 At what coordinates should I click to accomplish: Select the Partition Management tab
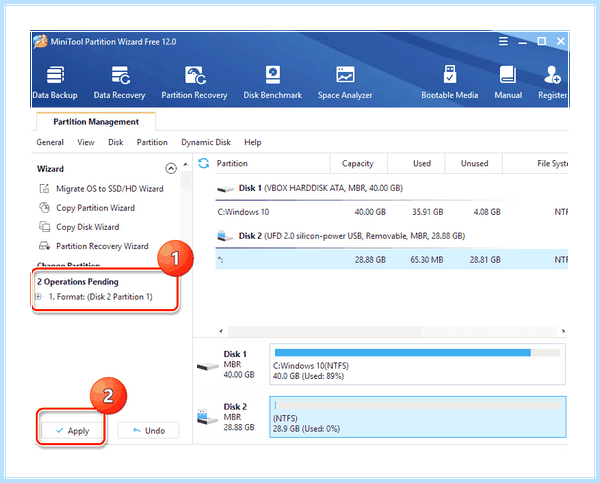(x=96, y=122)
